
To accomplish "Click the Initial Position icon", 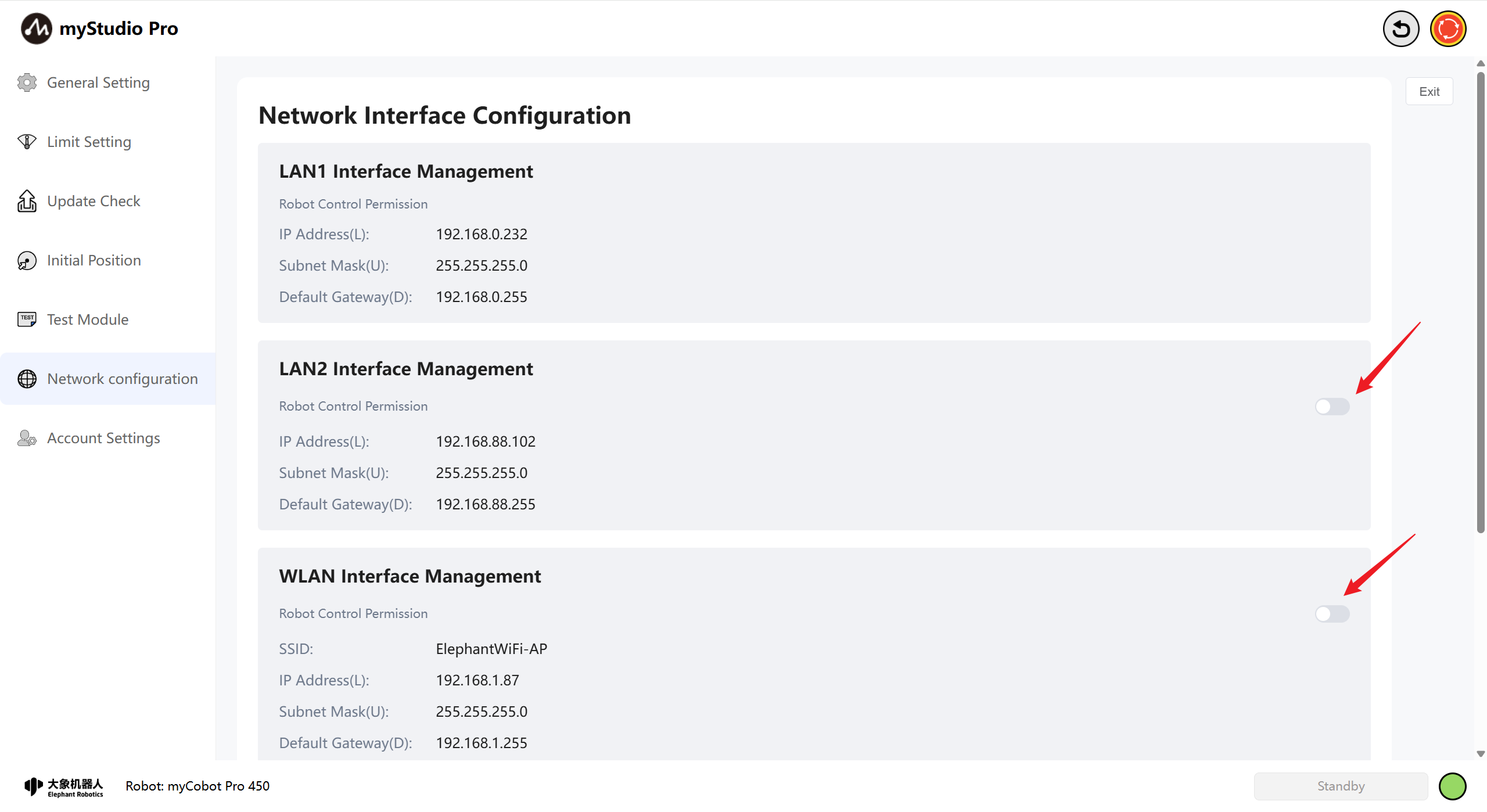I will pyautogui.click(x=27, y=260).
